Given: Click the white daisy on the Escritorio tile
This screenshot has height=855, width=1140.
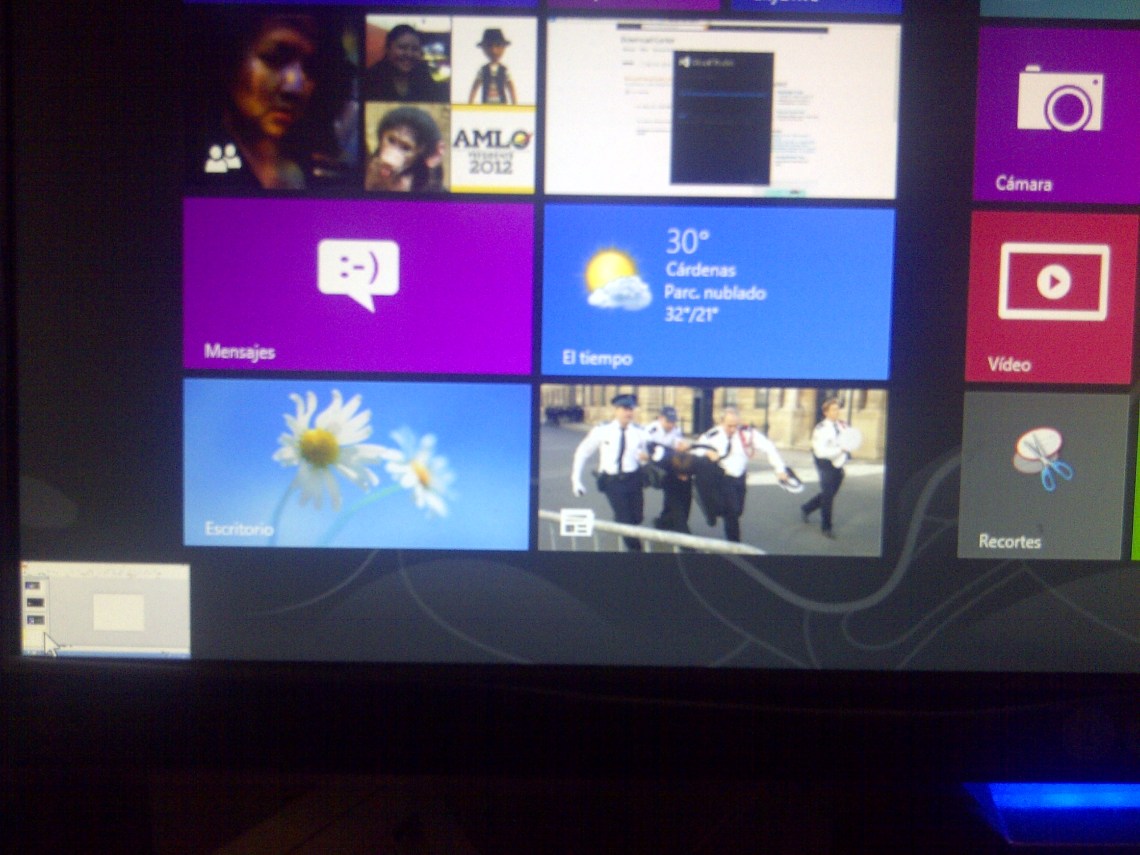Looking at the screenshot, I should tap(322, 445).
